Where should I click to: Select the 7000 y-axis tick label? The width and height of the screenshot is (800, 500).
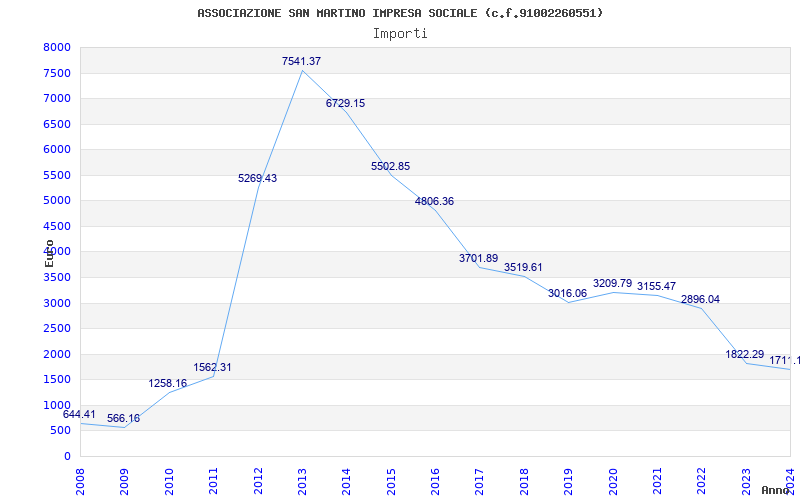57,98
